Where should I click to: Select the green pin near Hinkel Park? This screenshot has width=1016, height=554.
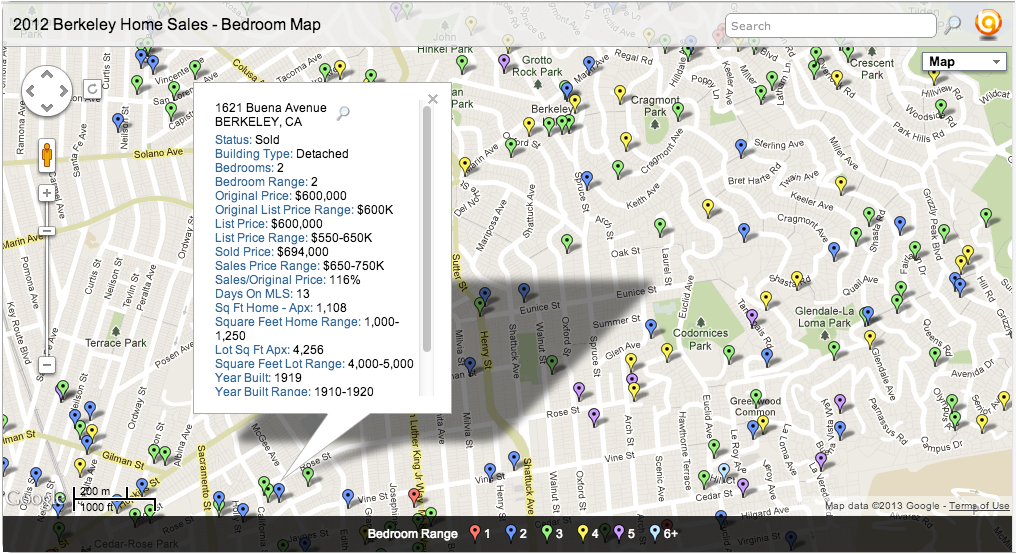[x=461, y=63]
